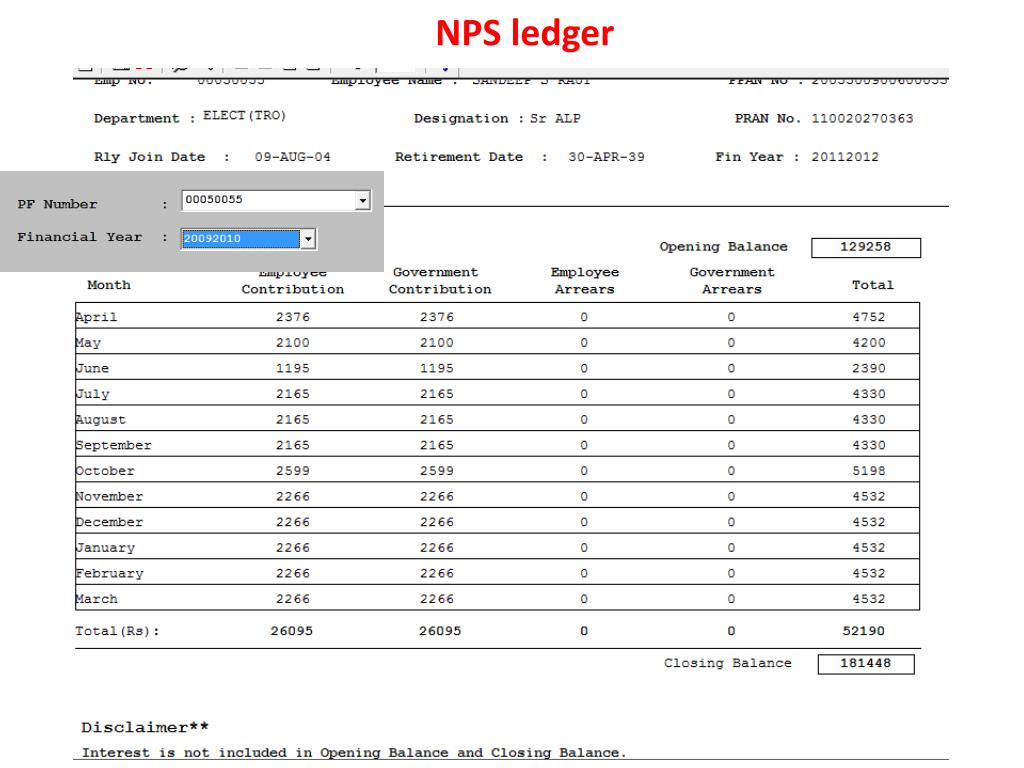Click April's total value 4752
The image size is (1024, 768).
(x=869, y=317)
